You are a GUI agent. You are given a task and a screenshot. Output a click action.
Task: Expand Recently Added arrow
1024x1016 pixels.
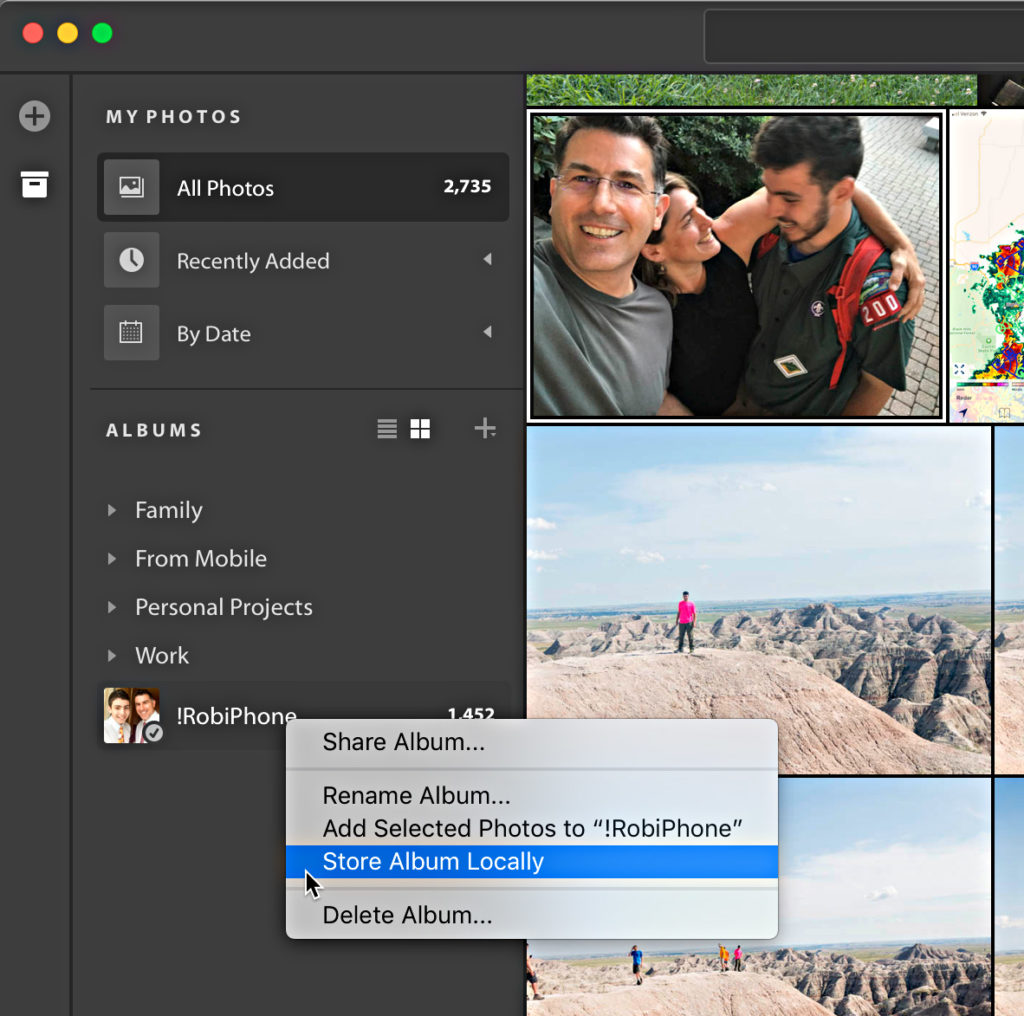487,260
